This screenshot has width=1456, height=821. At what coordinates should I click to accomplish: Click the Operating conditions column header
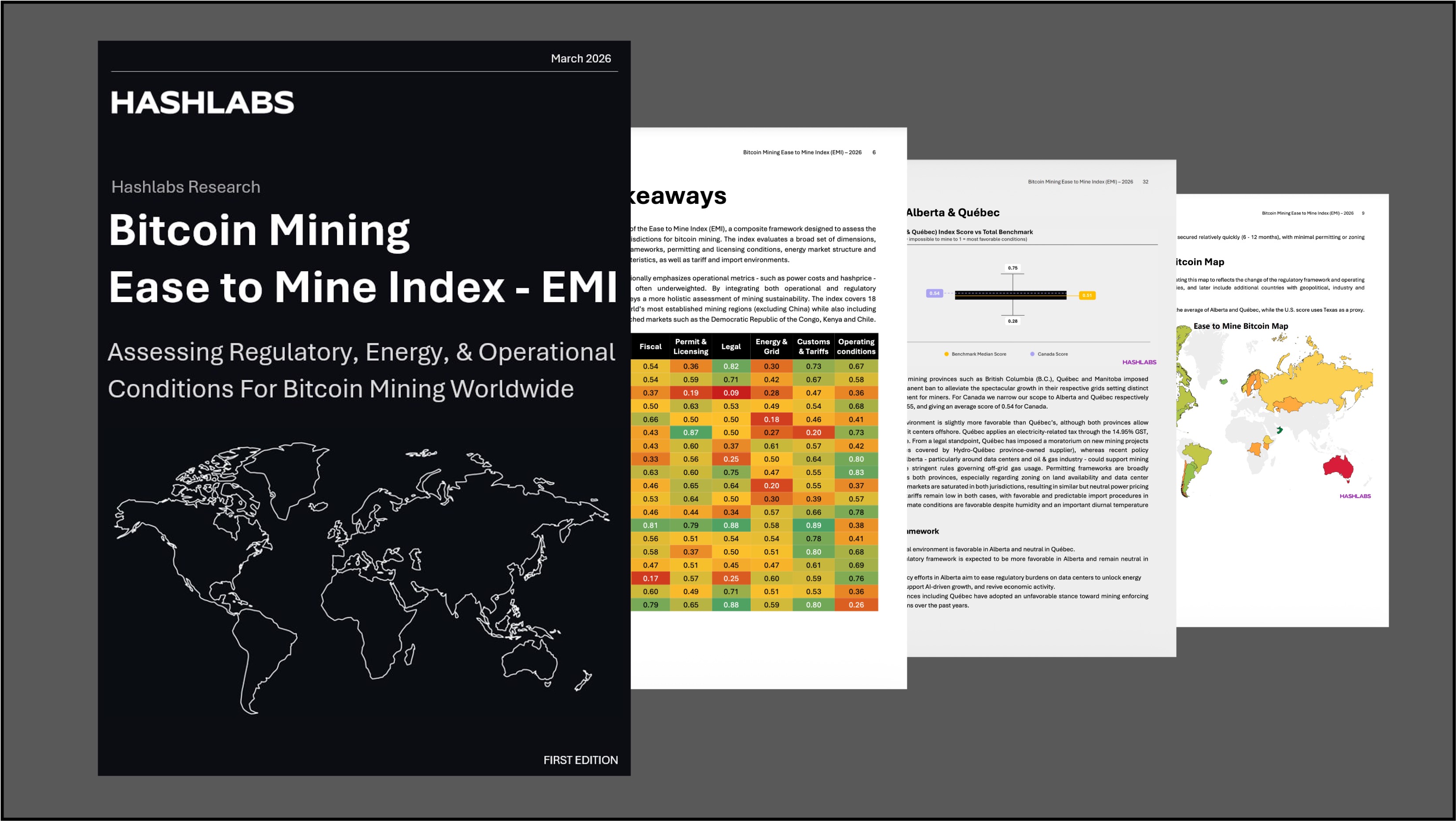pos(856,346)
